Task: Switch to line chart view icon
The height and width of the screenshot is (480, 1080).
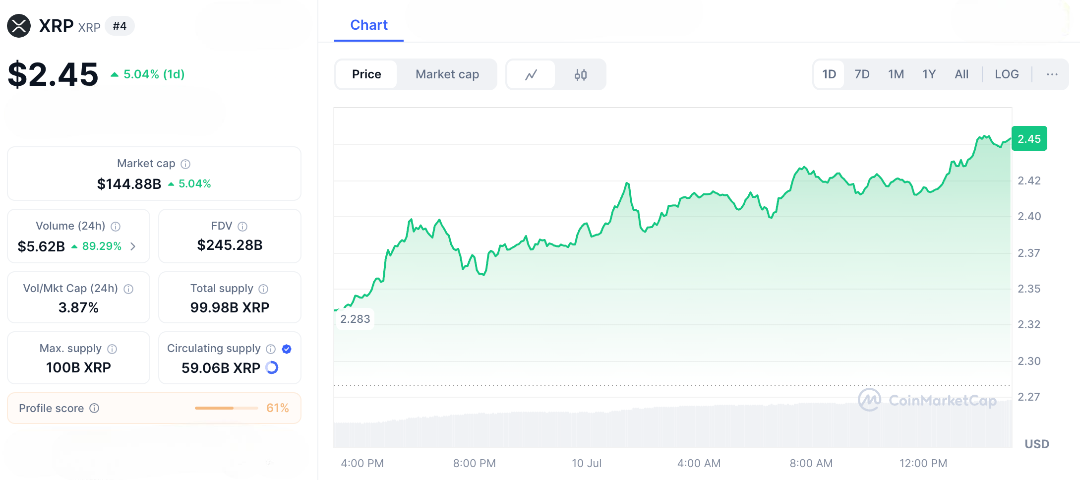Action: (531, 74)
